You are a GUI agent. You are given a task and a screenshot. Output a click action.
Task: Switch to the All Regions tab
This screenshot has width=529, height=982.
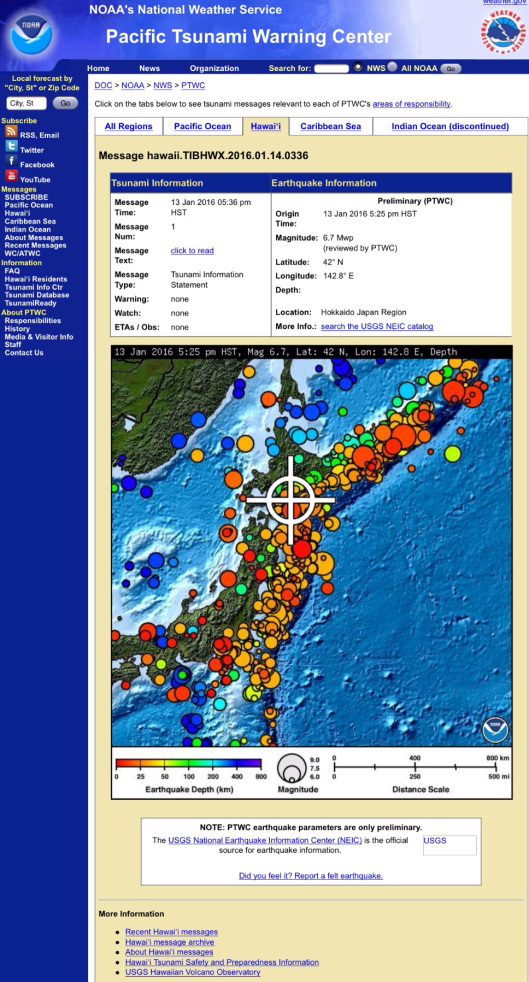click(128, 126)
